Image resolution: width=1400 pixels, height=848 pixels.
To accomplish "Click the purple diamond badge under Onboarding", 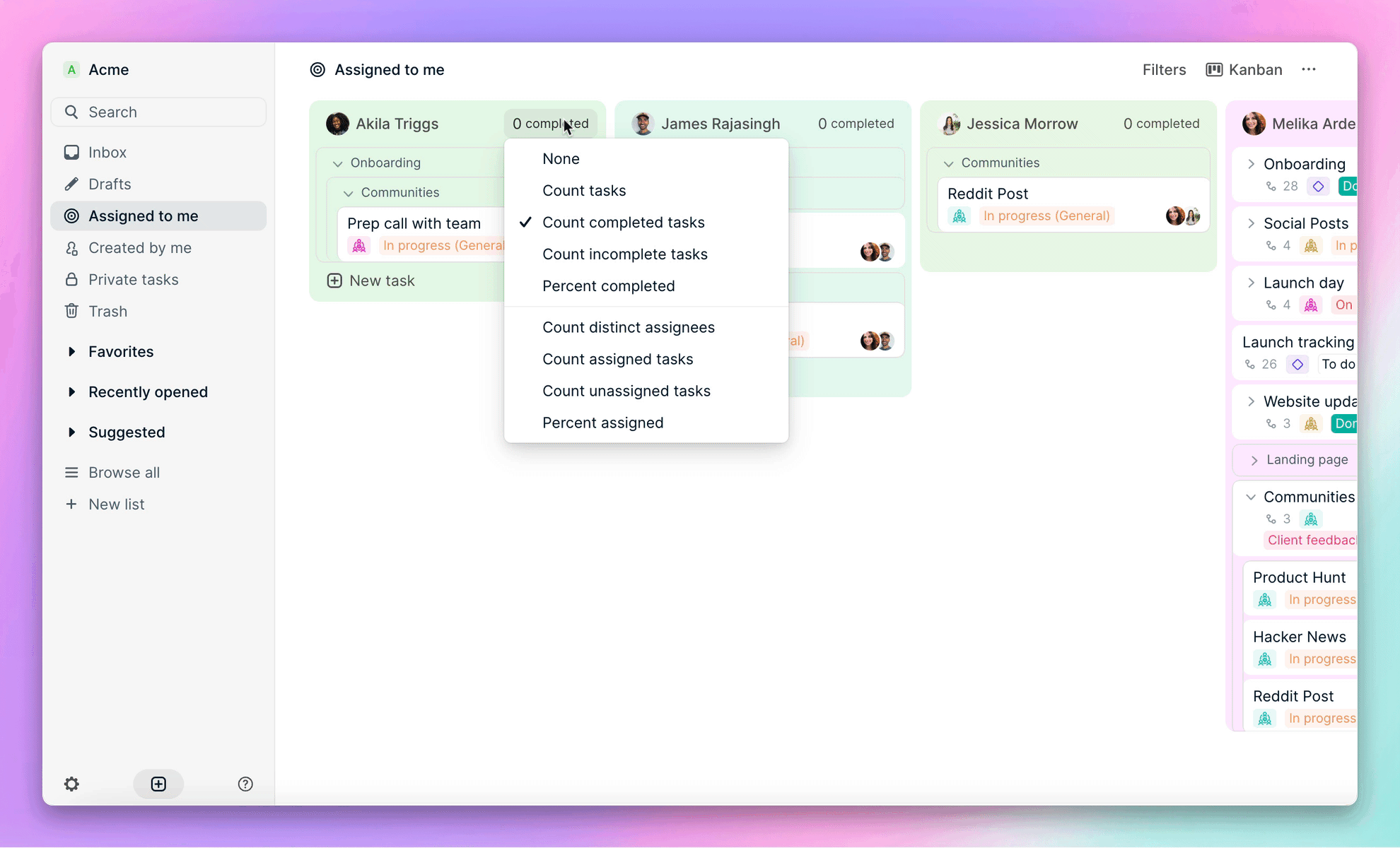I will click(x=1317, y=186).
